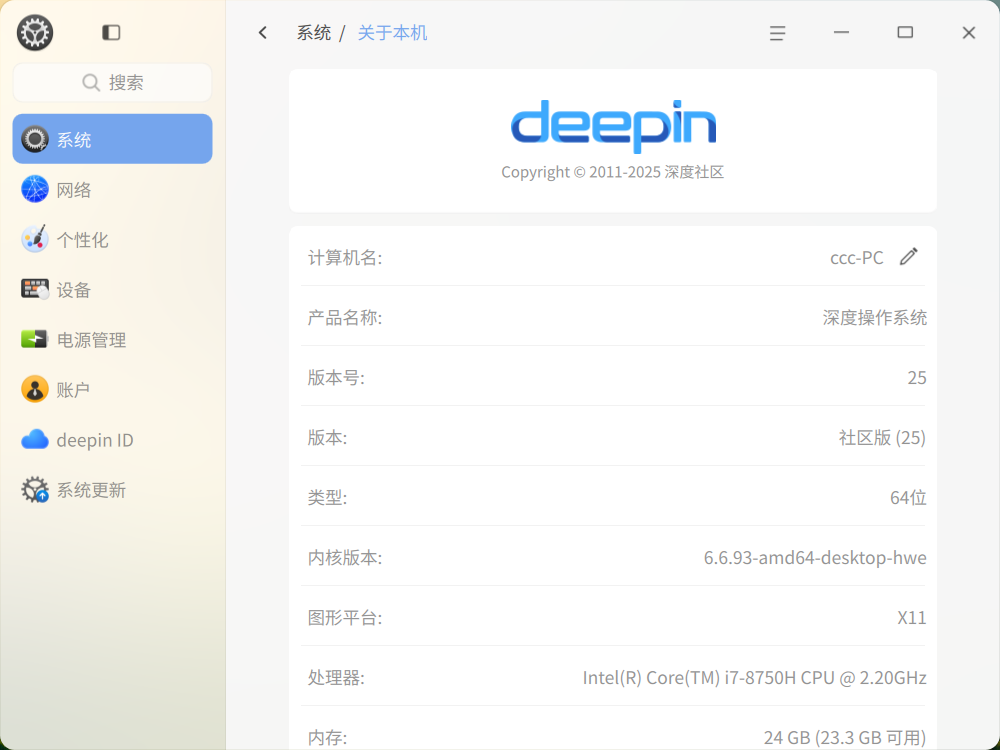This screenshot has width=1000, height=750.
Task: Click the search field in sidebar
Action: tap(112, 82)
